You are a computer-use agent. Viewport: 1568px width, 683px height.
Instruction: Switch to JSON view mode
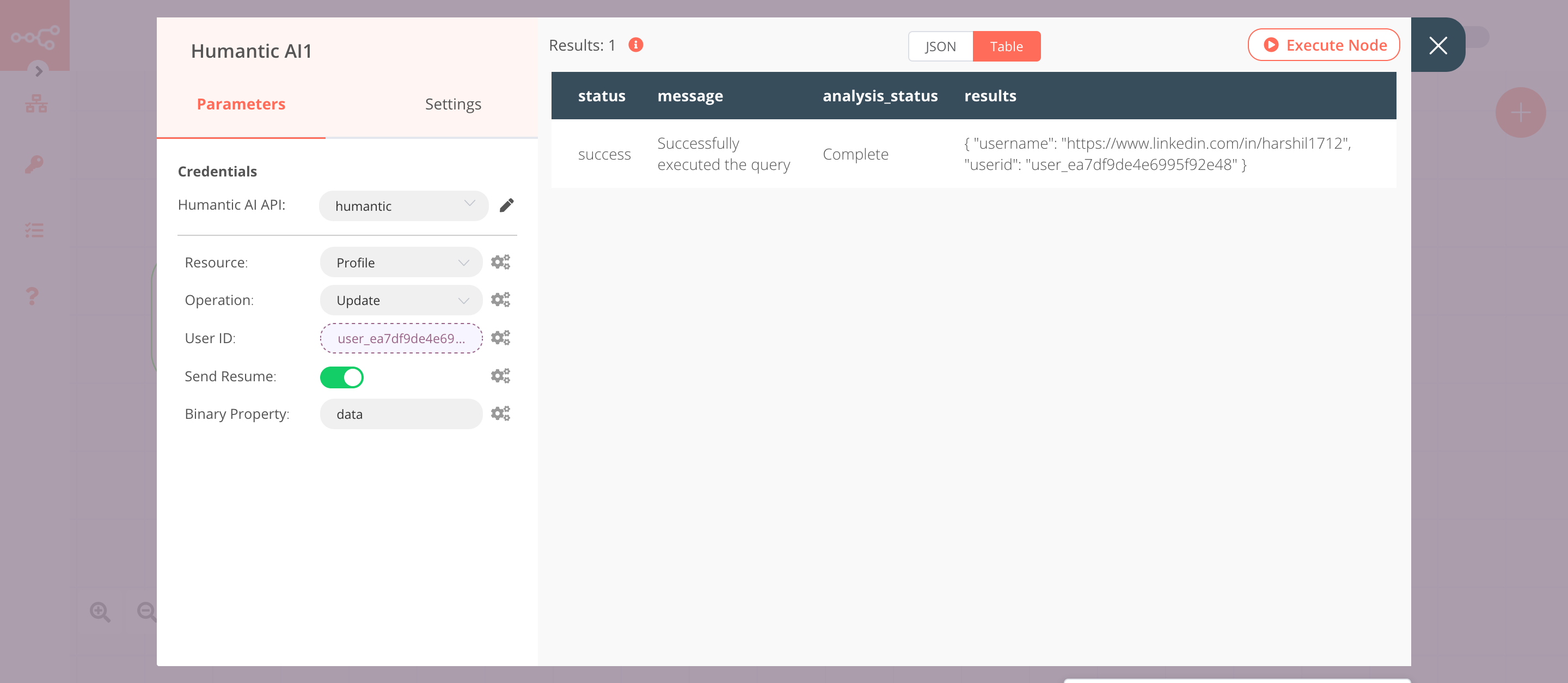point(939,46)
